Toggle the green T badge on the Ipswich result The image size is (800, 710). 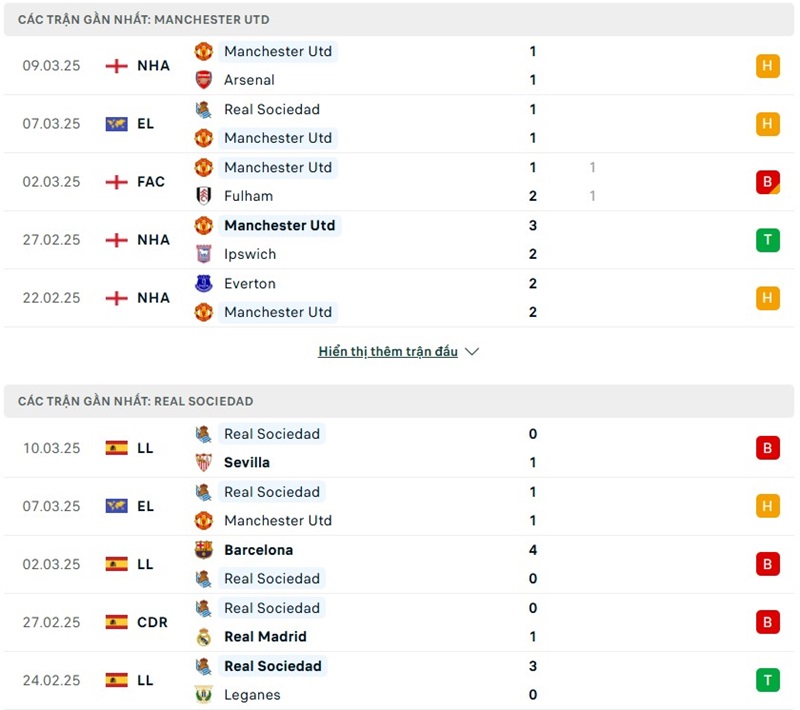768,239
